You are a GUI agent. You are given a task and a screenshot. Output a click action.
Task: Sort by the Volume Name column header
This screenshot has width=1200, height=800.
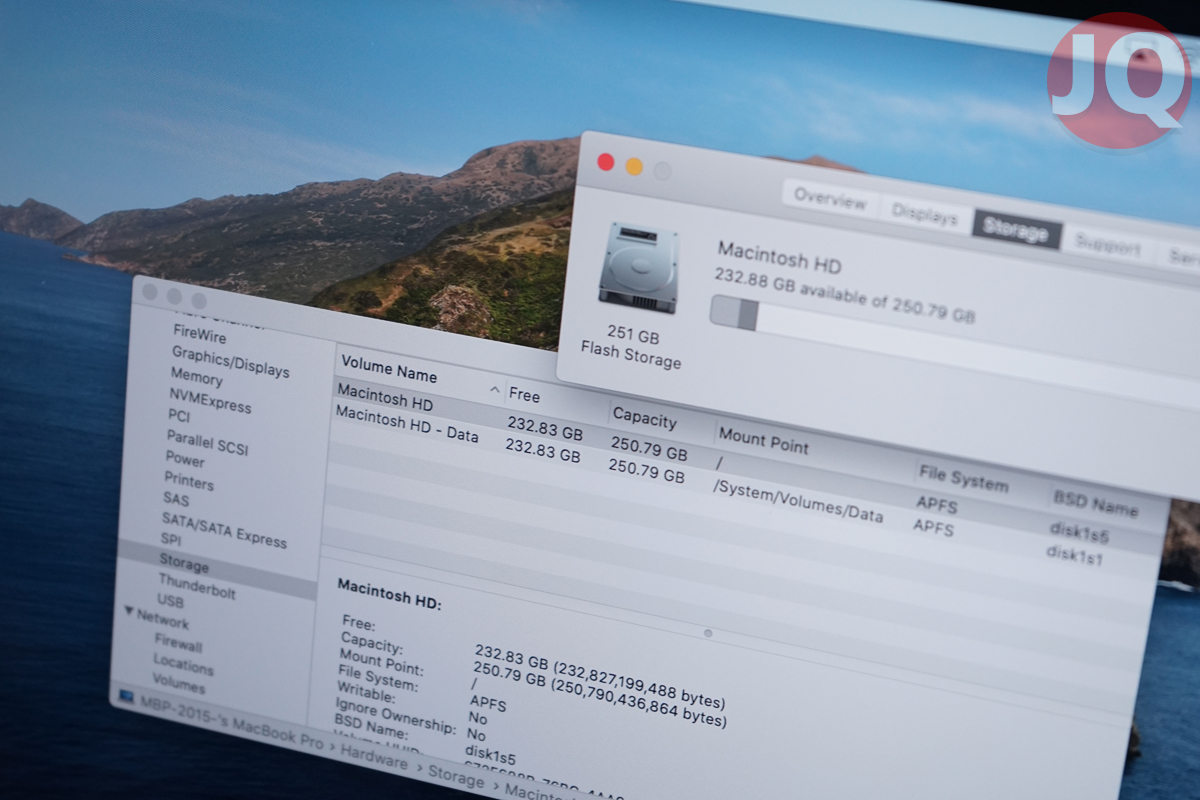[389, 369]
